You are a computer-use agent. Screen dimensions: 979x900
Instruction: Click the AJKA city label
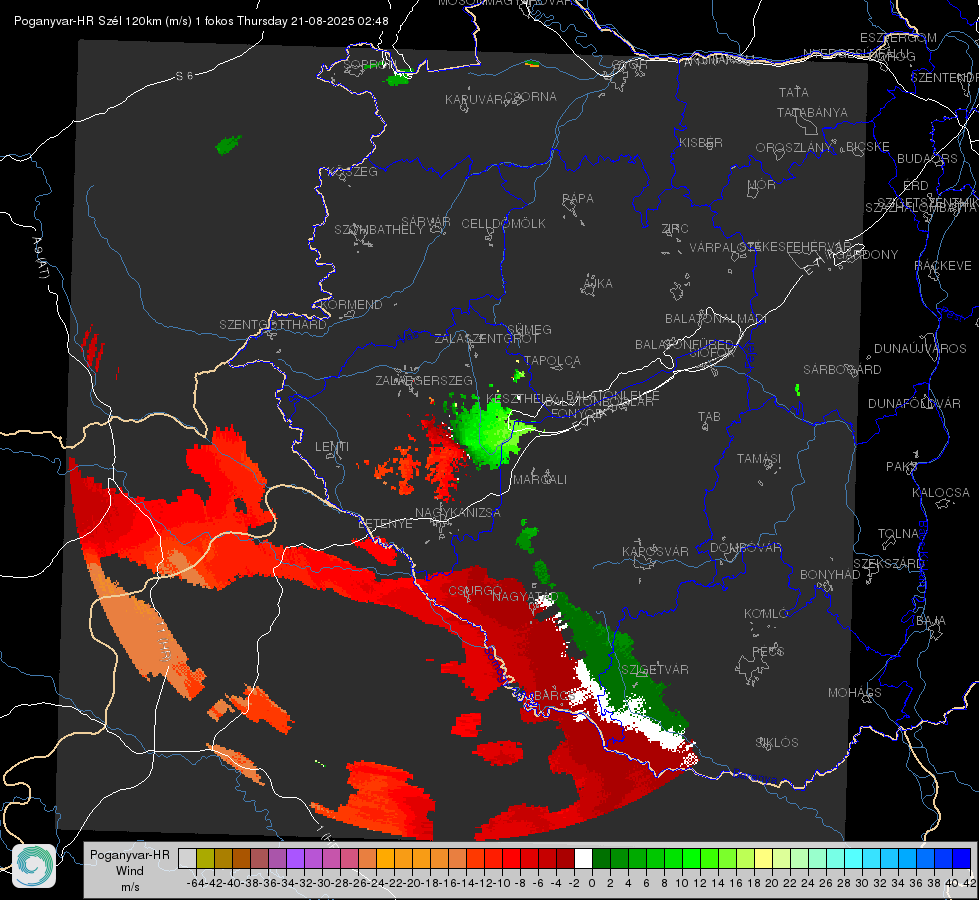point(597,283)
